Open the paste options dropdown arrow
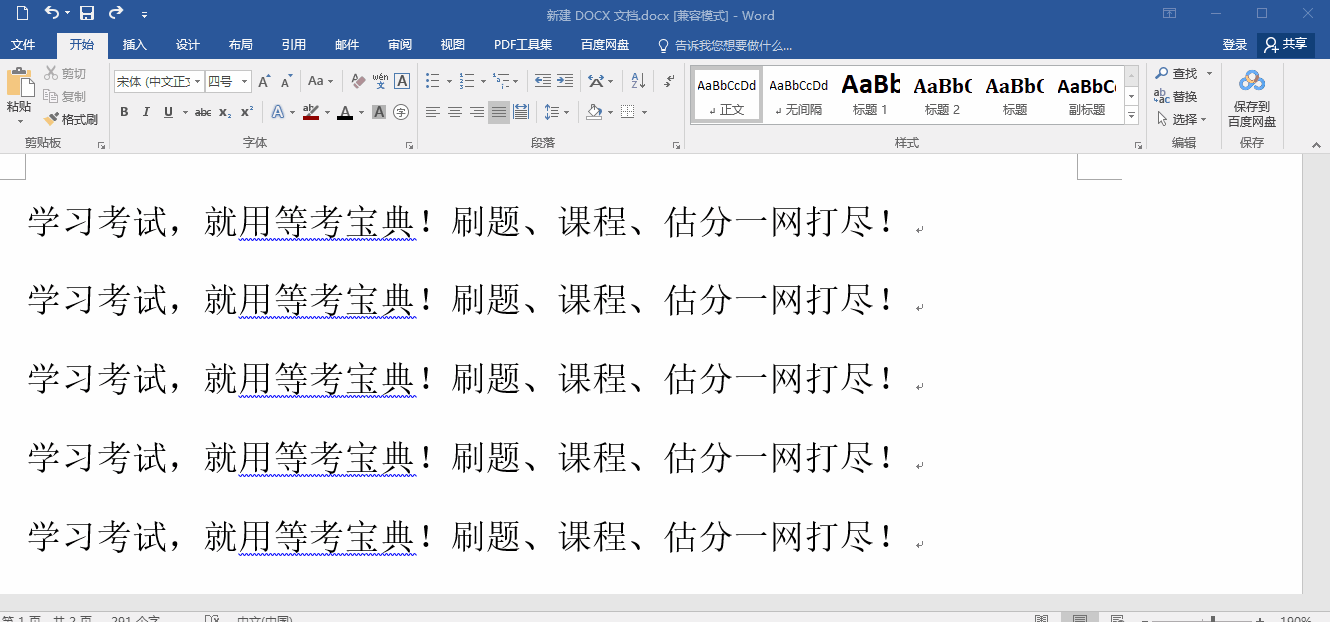Image resolution: width=1330 pixels, height=622 pixels. click(x=19, y=122)
